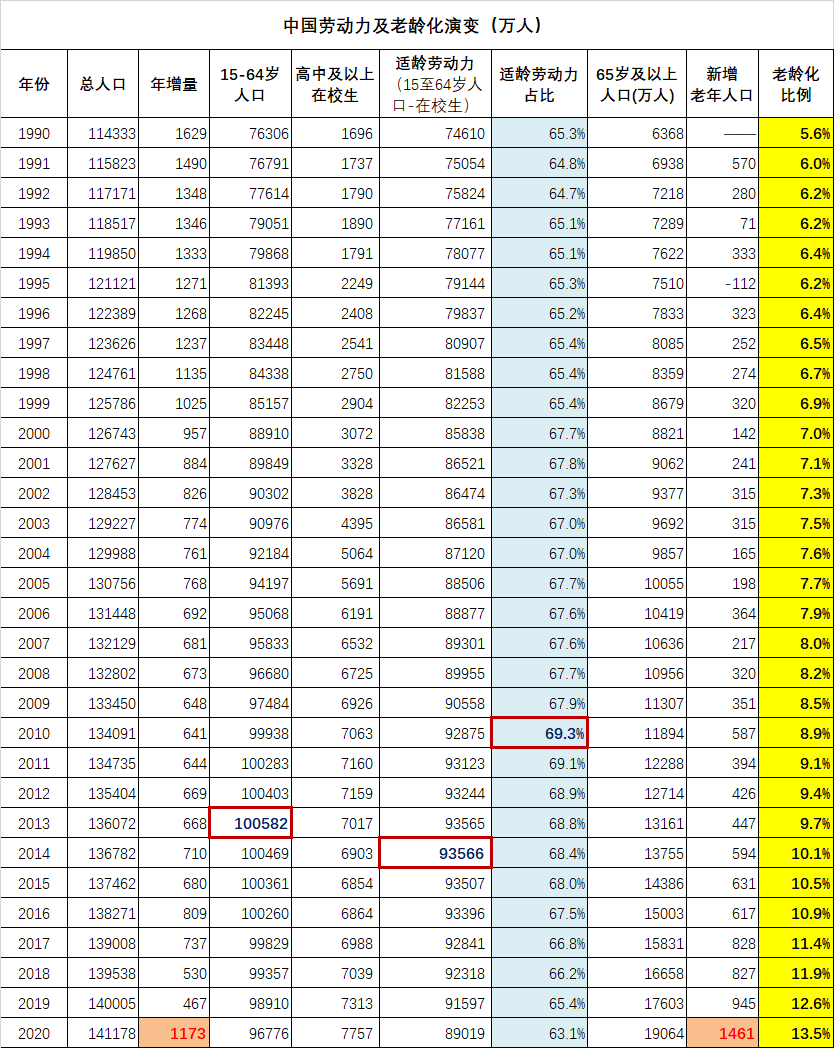Click the 总人口 column header
Screen dimensions: 834x1048
pyautogui.click(x=103, y=84)
